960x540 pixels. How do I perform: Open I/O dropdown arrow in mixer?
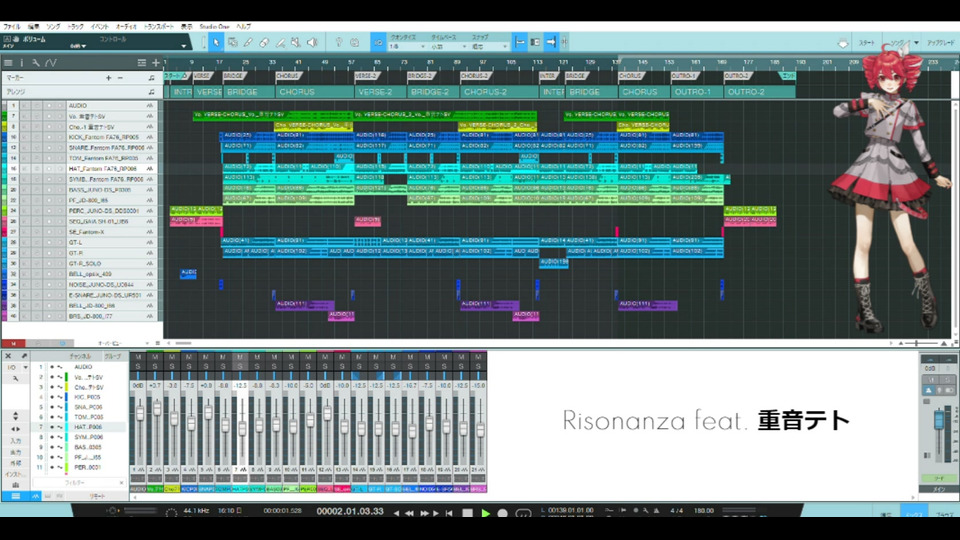(25, 367)
